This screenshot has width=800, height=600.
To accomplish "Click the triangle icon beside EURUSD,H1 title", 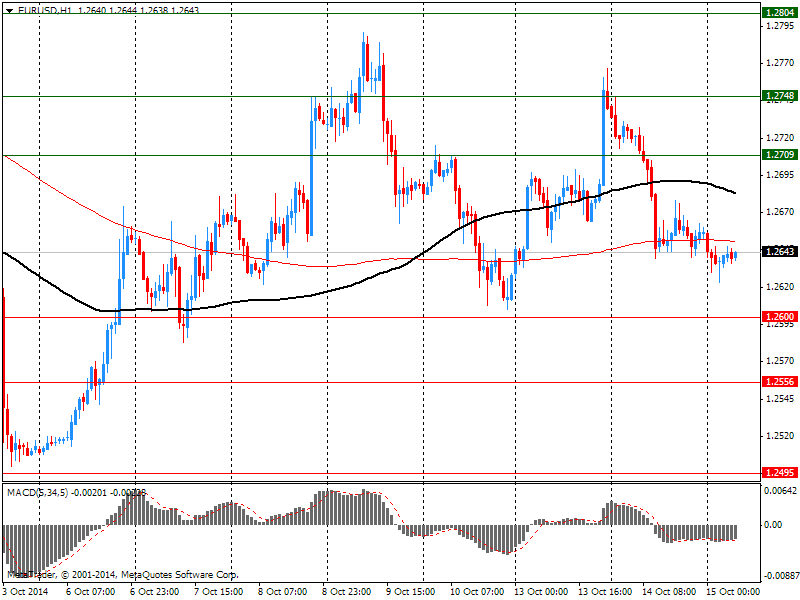I will (x=8, y=10).
